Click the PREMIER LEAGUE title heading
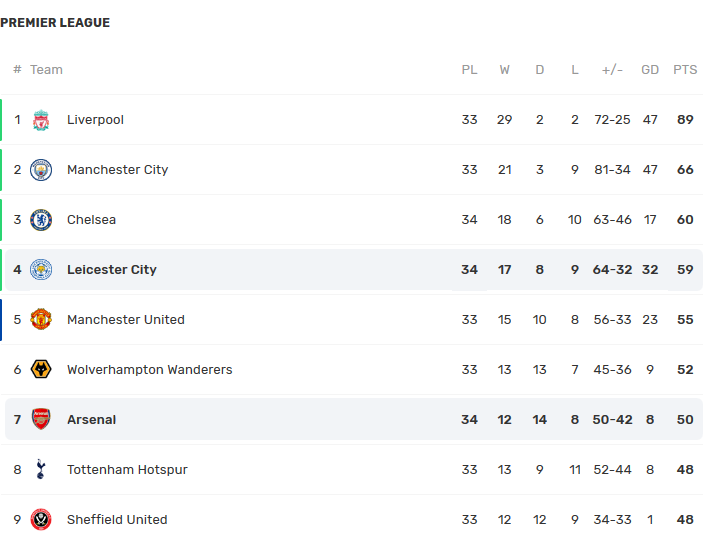703x543 pixels. [55, 23]
